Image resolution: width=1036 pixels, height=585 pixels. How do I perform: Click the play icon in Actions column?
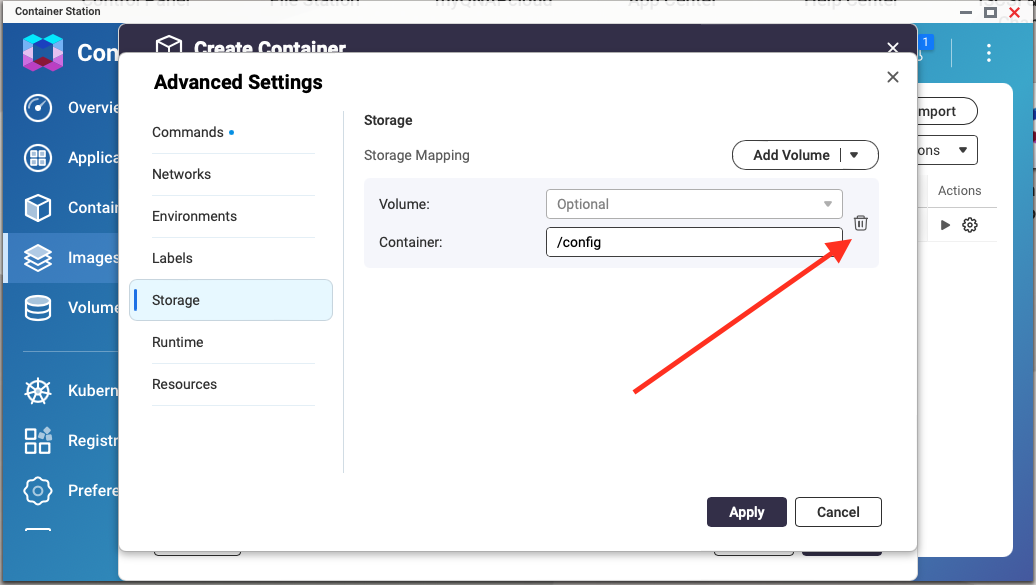[x=945, y=225]
